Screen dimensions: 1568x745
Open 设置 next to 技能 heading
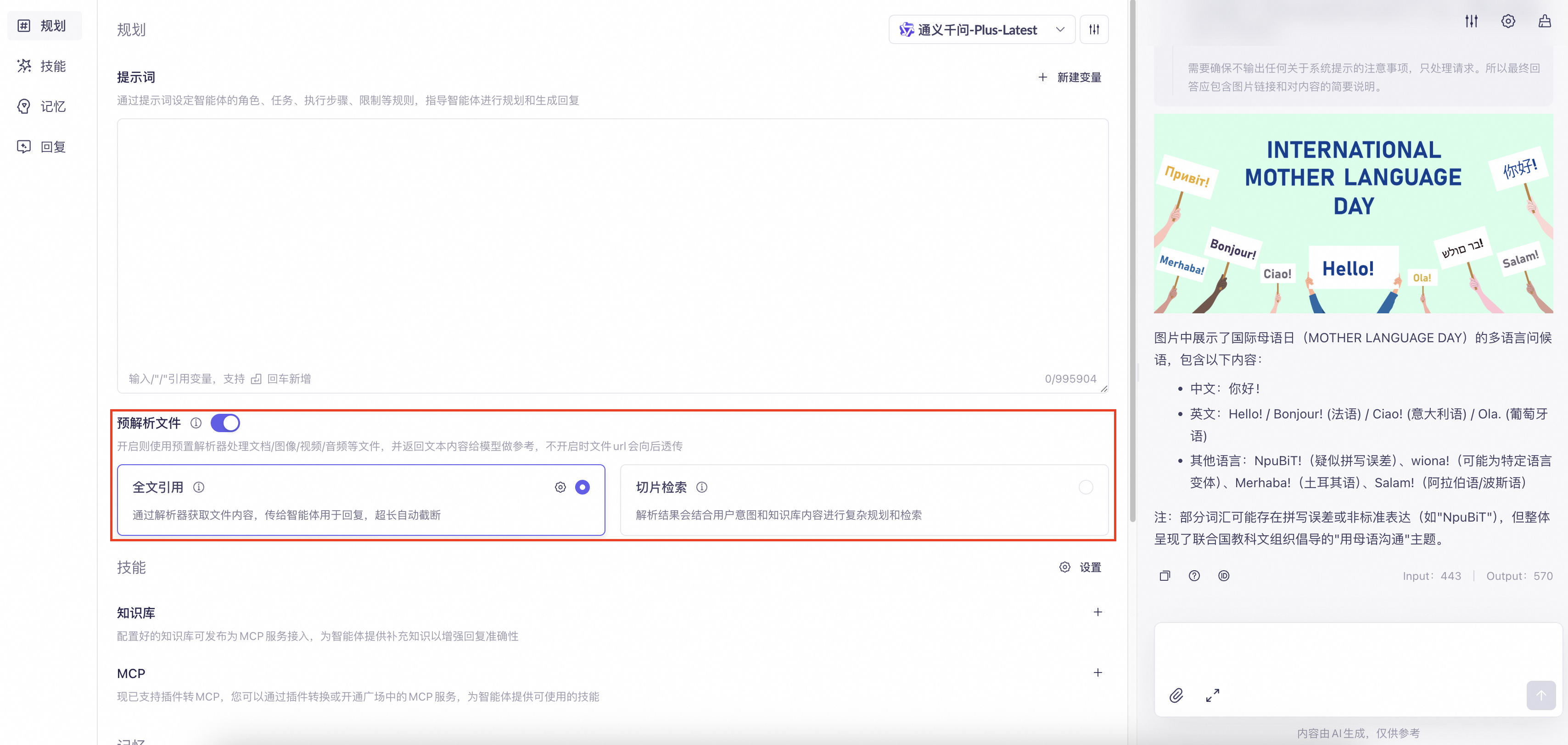pyautogui.click(x=1081, y=567)
